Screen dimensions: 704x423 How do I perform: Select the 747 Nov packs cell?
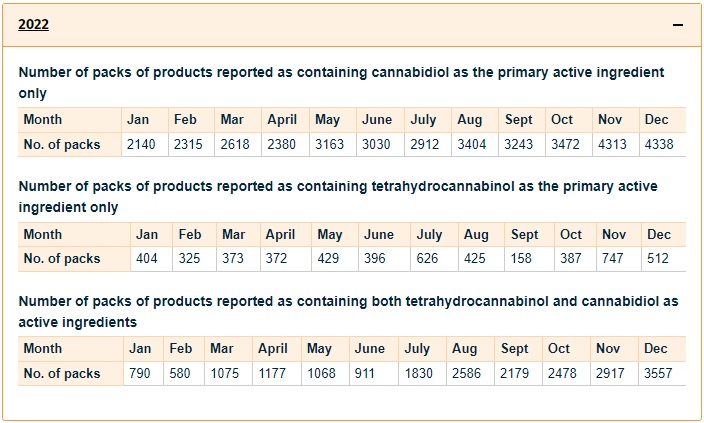point(614,259)
